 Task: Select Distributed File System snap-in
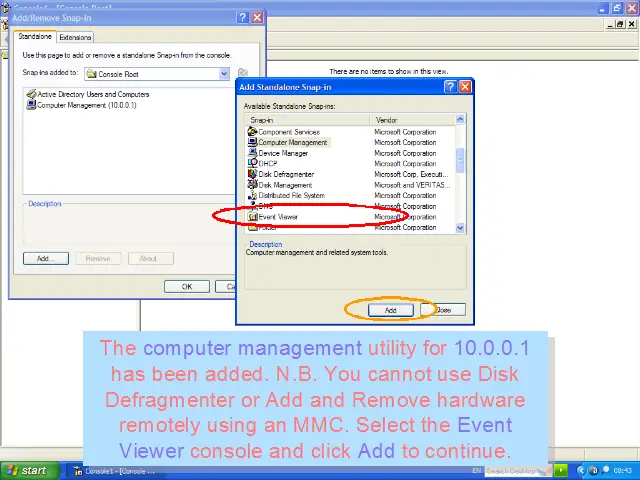[291, 196]
